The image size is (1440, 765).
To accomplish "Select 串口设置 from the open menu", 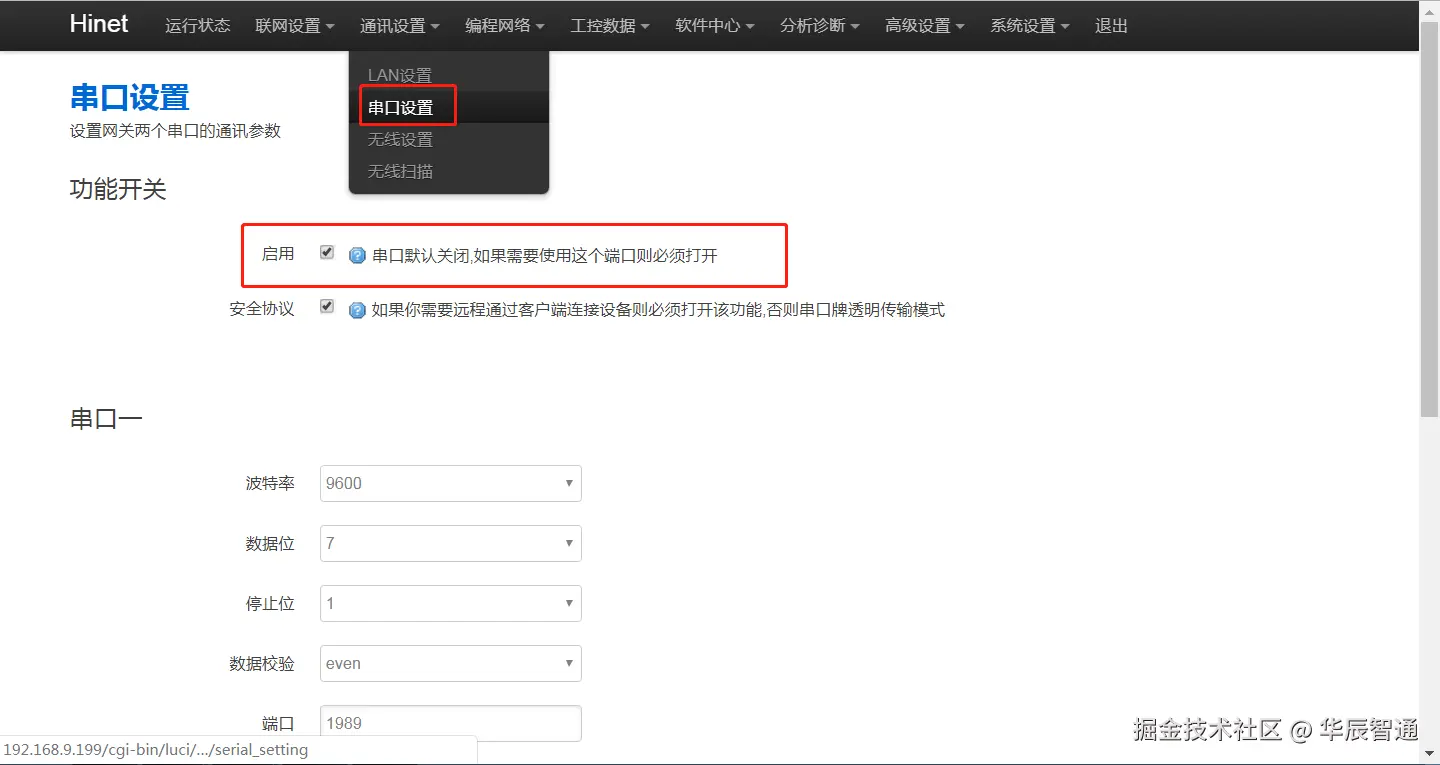I will (x=400, y=106).
